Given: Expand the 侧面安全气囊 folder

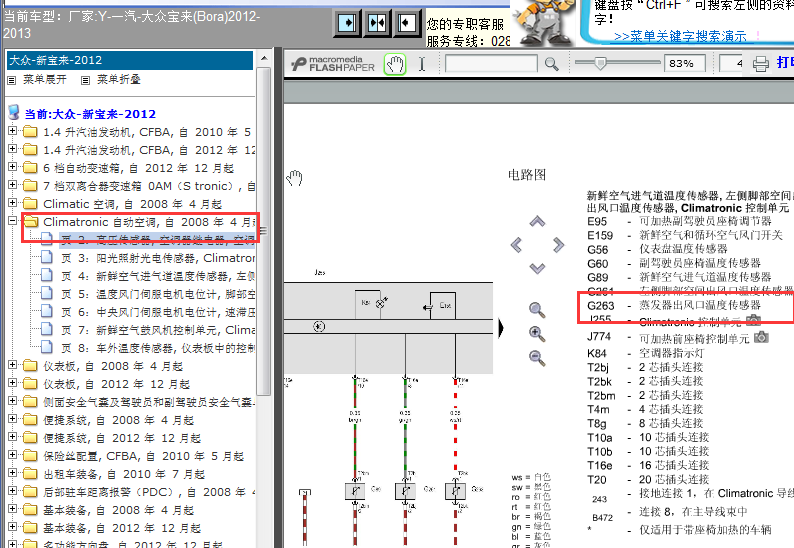Looking at the screenshot, I should (12, 401).
